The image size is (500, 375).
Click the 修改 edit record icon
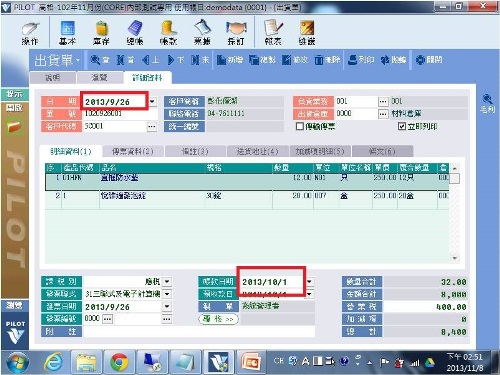pos(295,60)
